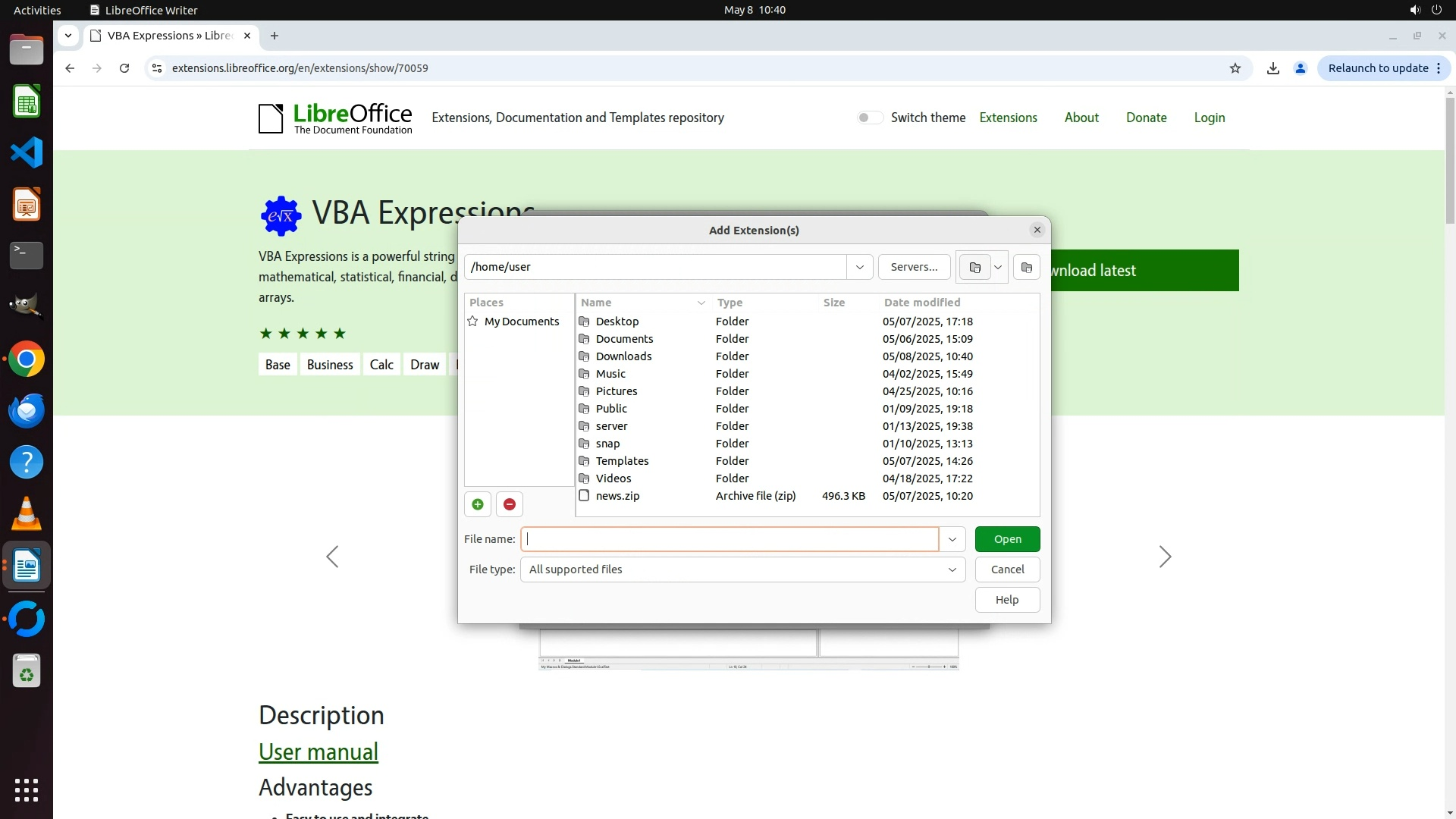Open the up-level folder dropdown arrow
This screenshot has width=1456, height=819.
coord(998,267)
